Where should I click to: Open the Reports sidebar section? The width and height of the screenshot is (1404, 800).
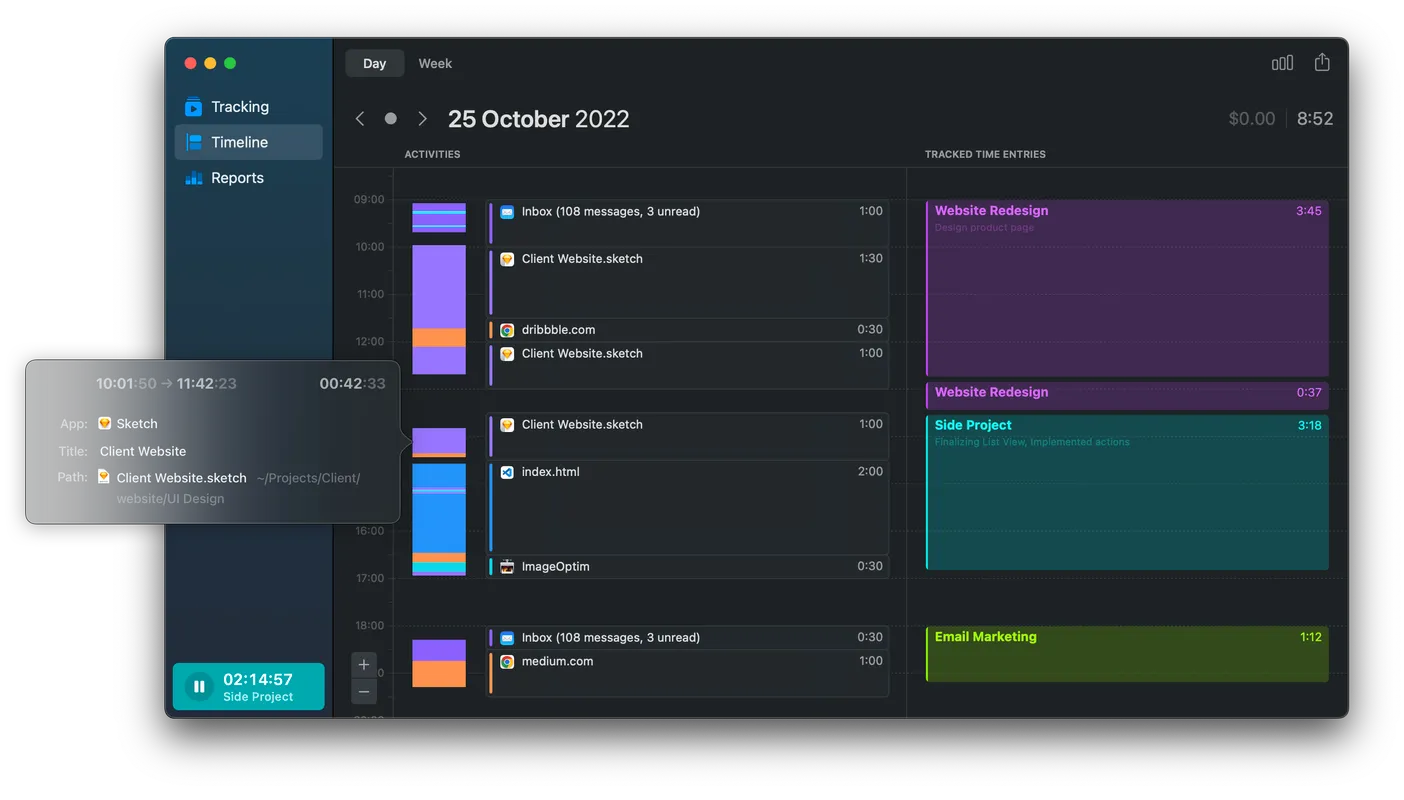237,178
